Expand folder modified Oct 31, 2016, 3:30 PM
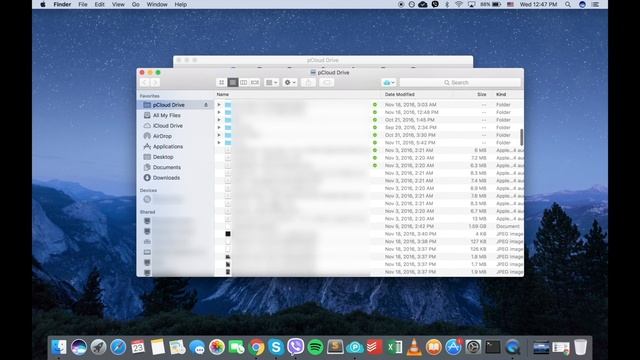The height and width of the screenshot is (360, 640). [x=219, y=135]
